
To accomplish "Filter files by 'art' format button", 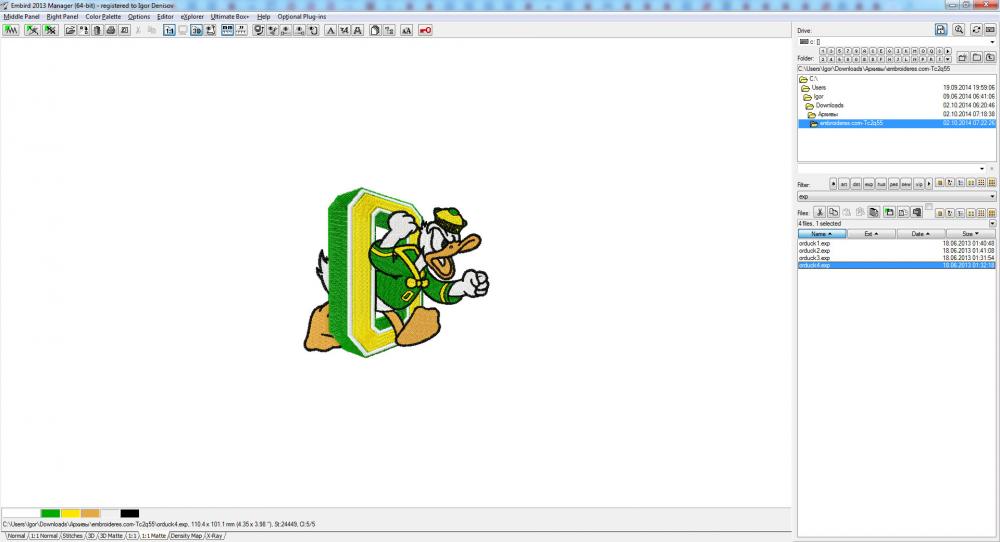I will 844,184.
